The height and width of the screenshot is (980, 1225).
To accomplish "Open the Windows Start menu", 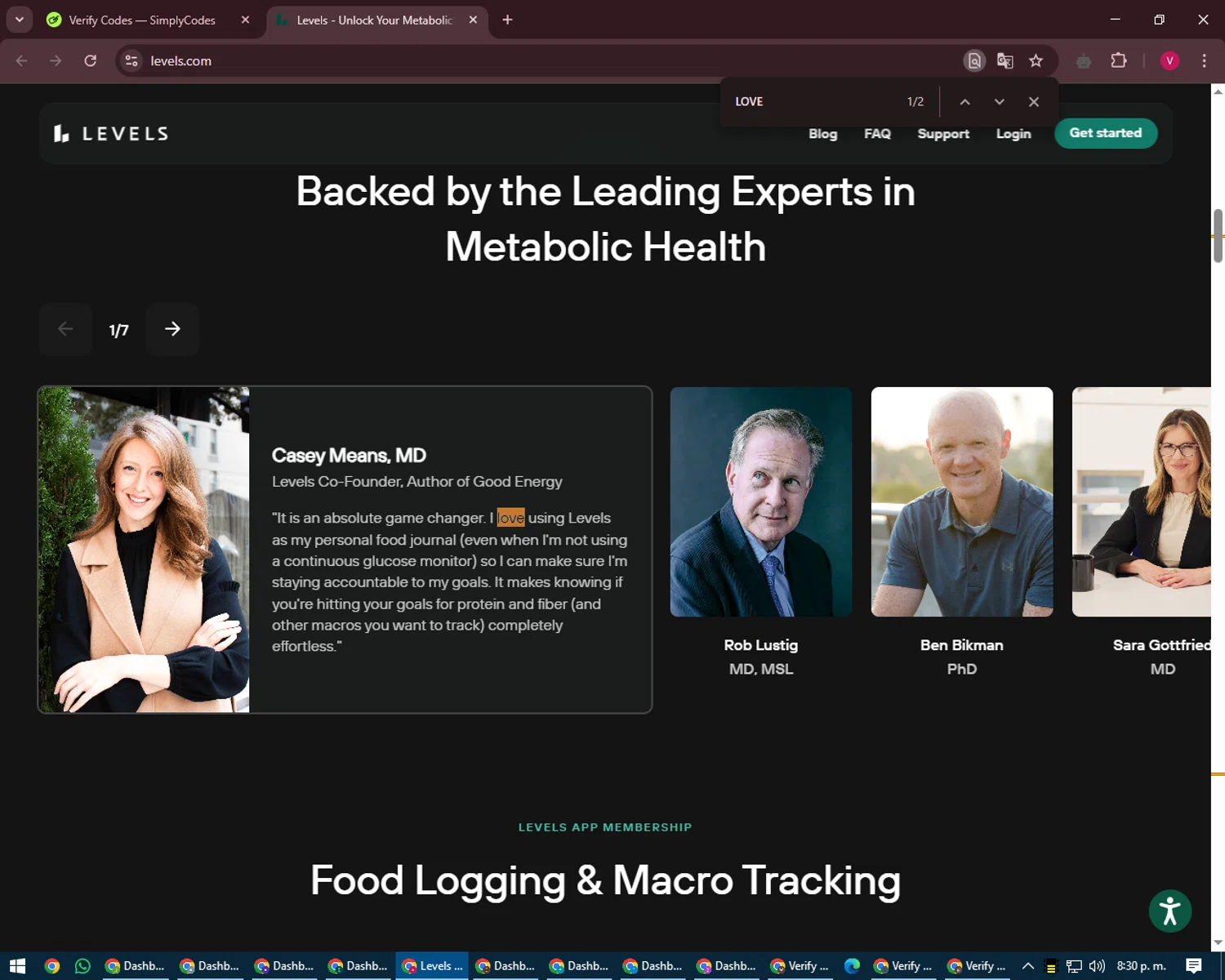I will point(17,966).
